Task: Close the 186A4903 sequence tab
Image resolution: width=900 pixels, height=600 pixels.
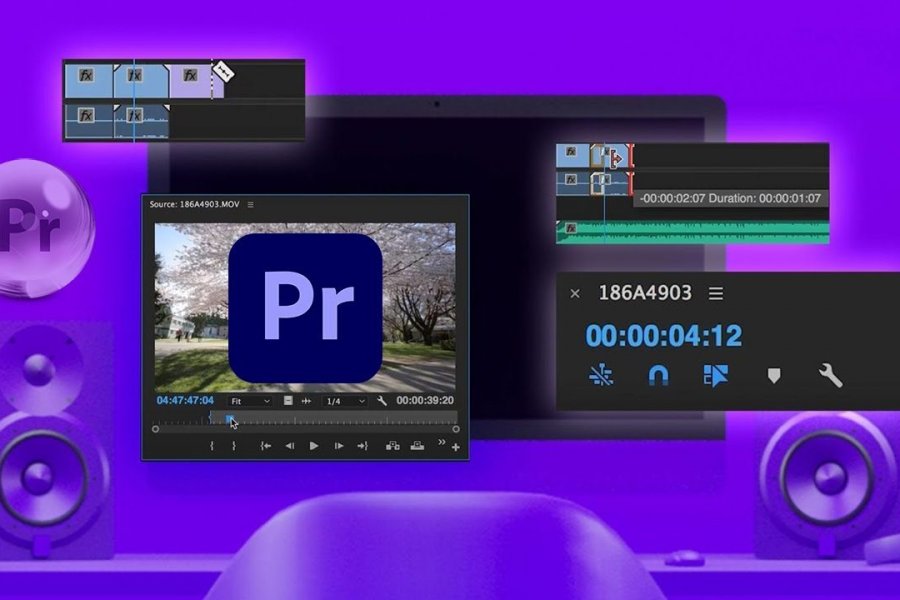Action: click(x=575, y=294)
